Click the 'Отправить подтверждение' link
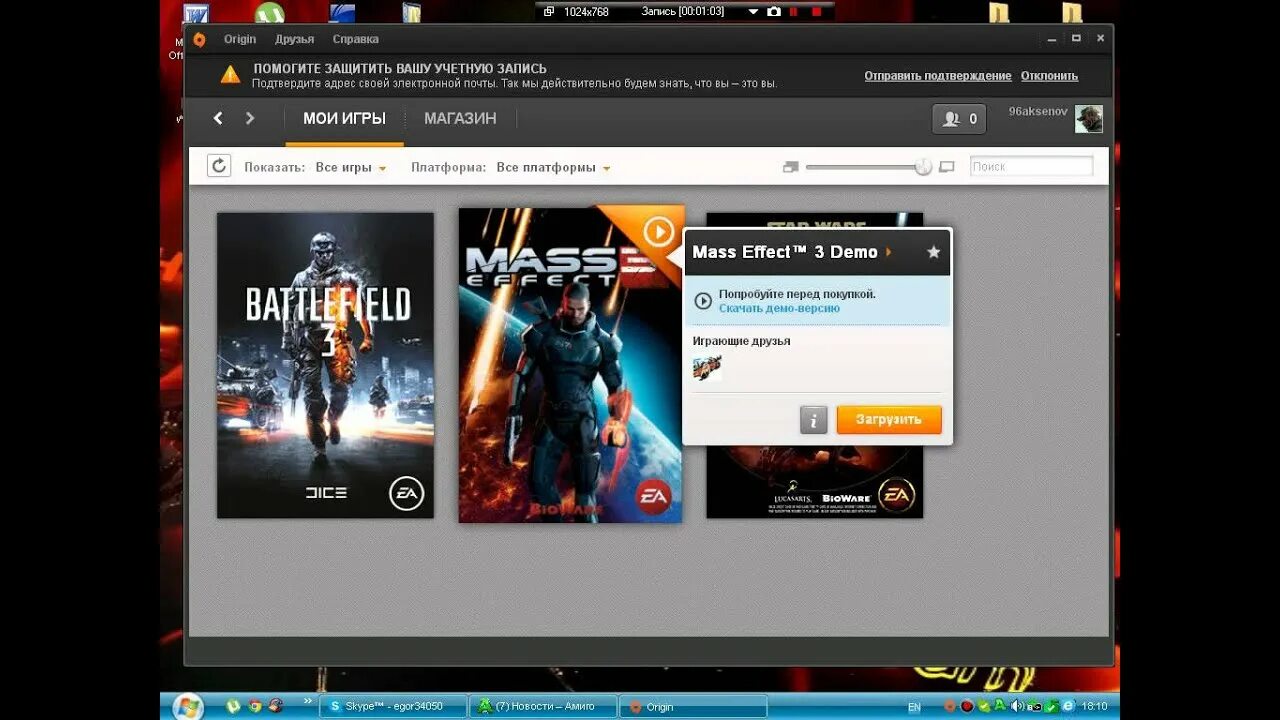This screenshot has width=1280, height=720. pos(938,76)
